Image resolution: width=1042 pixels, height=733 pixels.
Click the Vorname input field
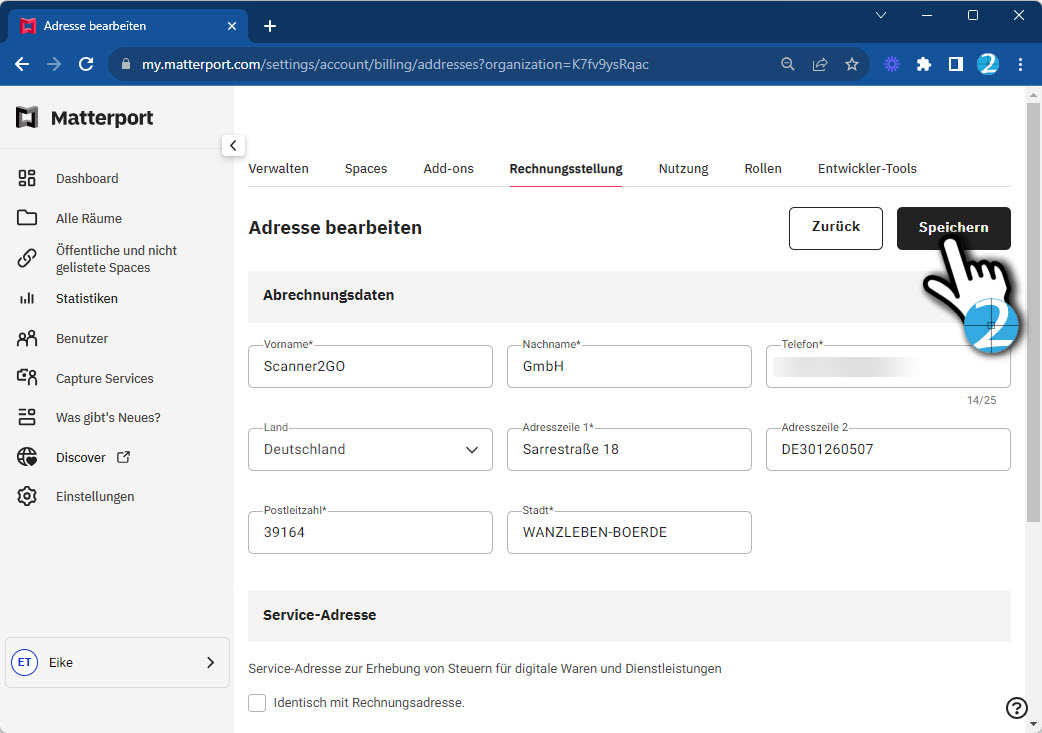coord(370,366)
